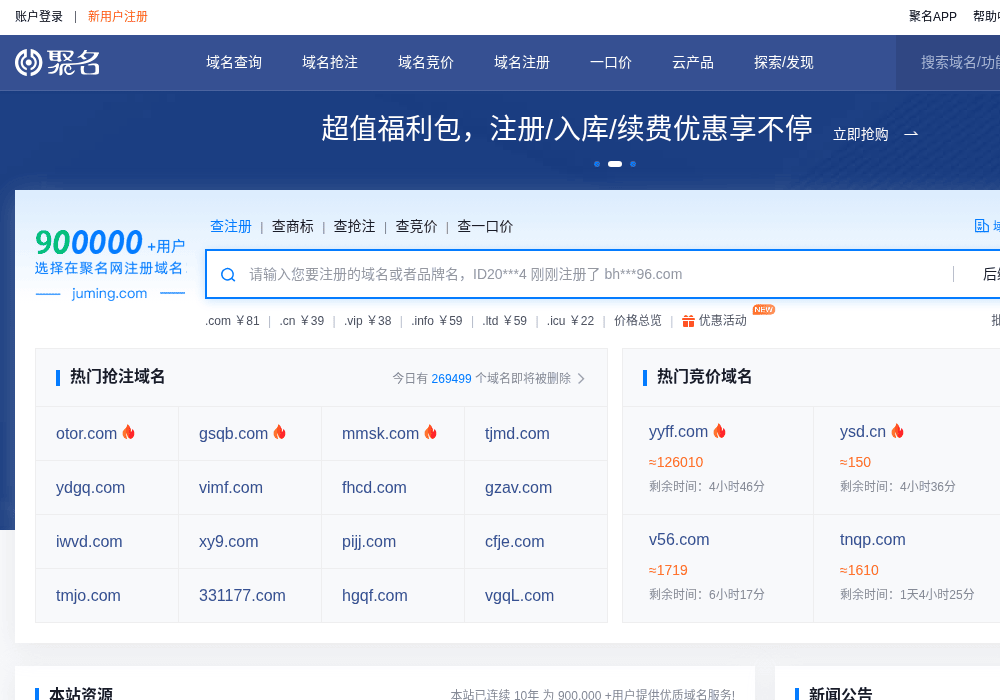The image size is (1000, 700).
Task: Click .cn ¥39 price link
Action: (302, 321)
